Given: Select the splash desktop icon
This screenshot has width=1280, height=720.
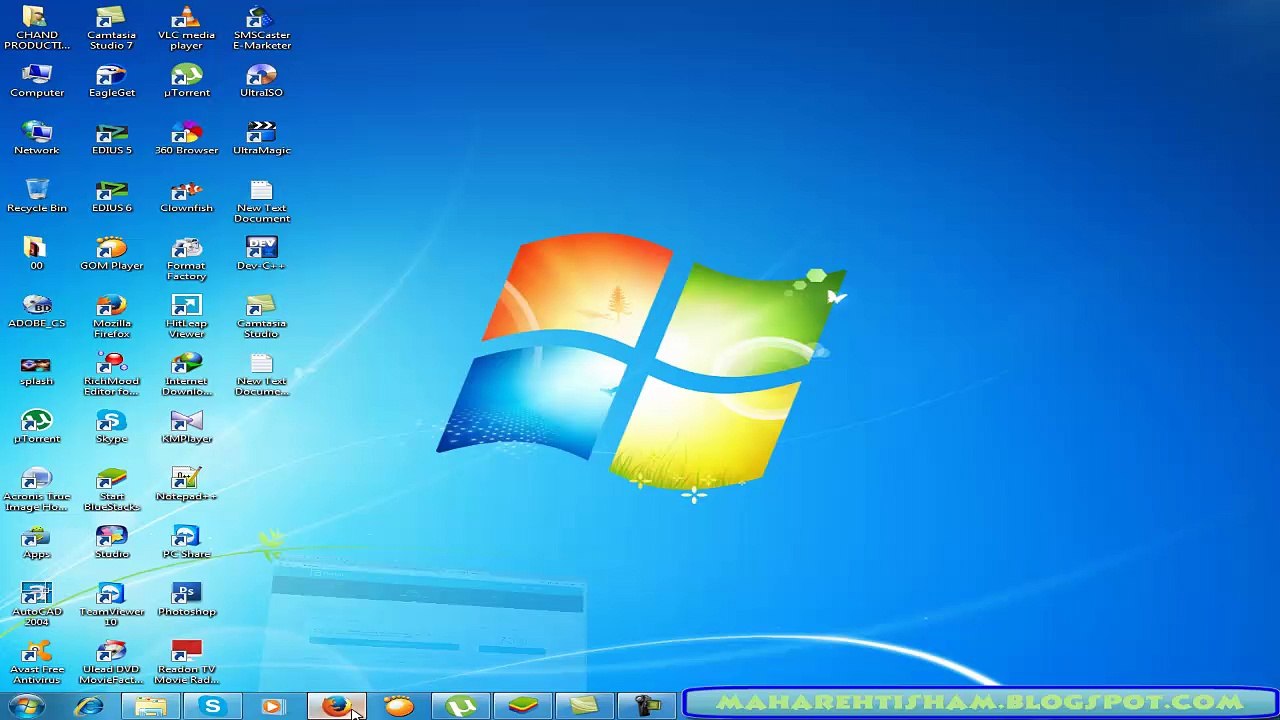Looking at the screenshot, I should [x=37, y=370].
